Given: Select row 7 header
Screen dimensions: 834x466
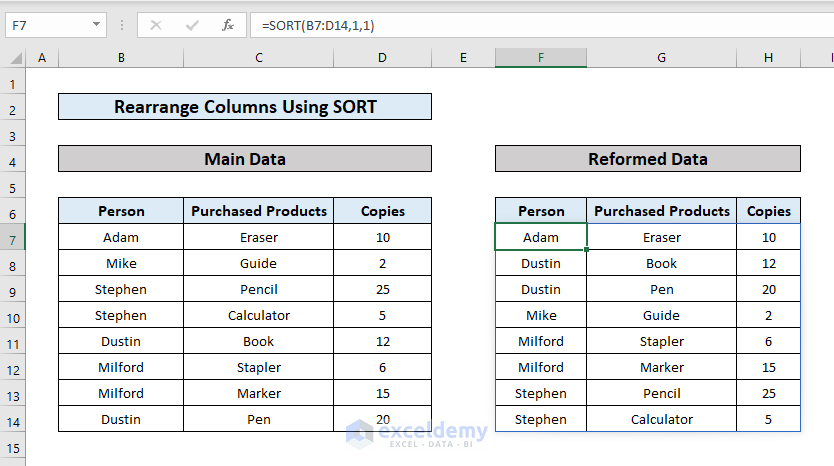Looking at the screenshot, I should point(13,238).
